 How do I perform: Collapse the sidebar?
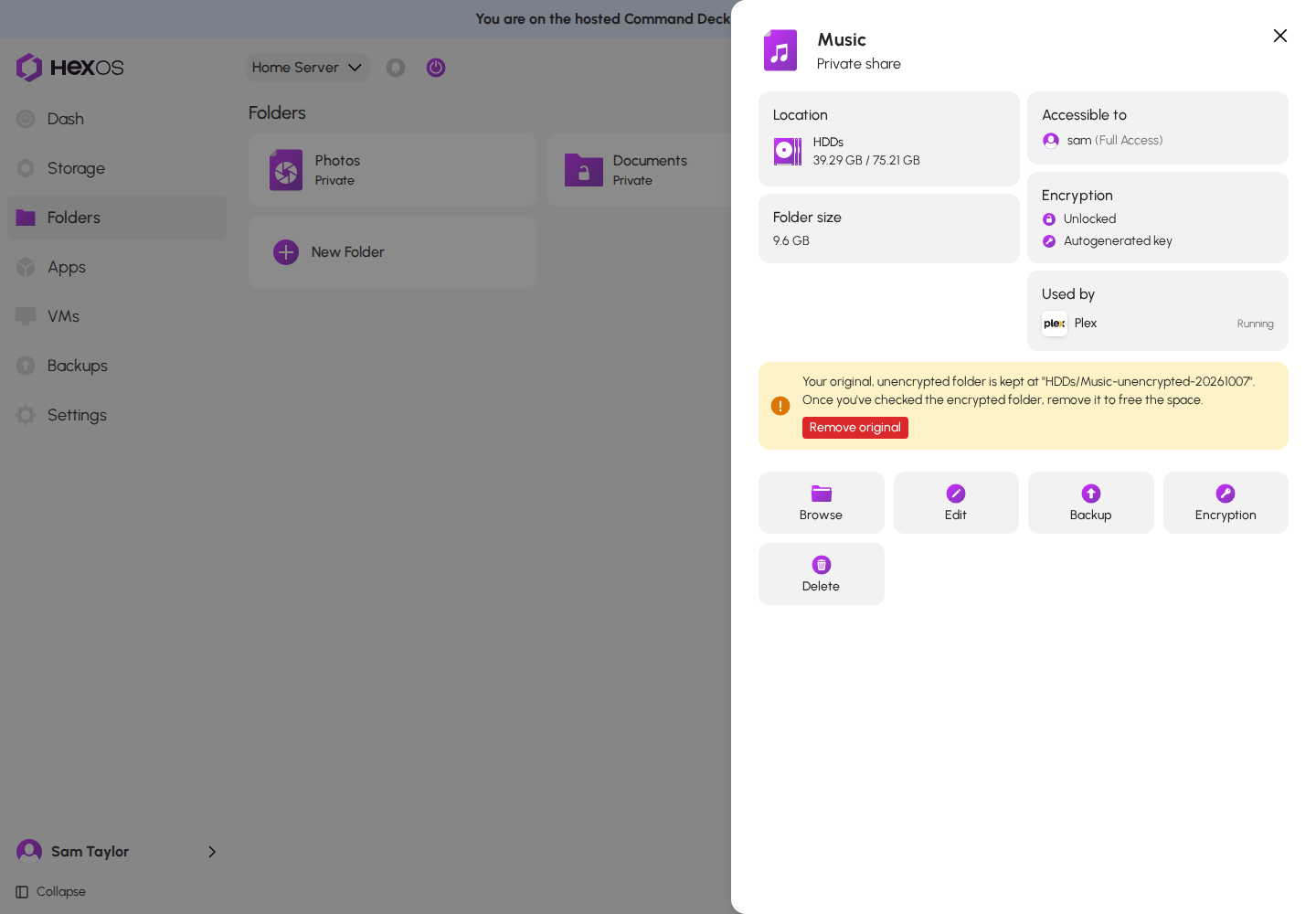51,892
